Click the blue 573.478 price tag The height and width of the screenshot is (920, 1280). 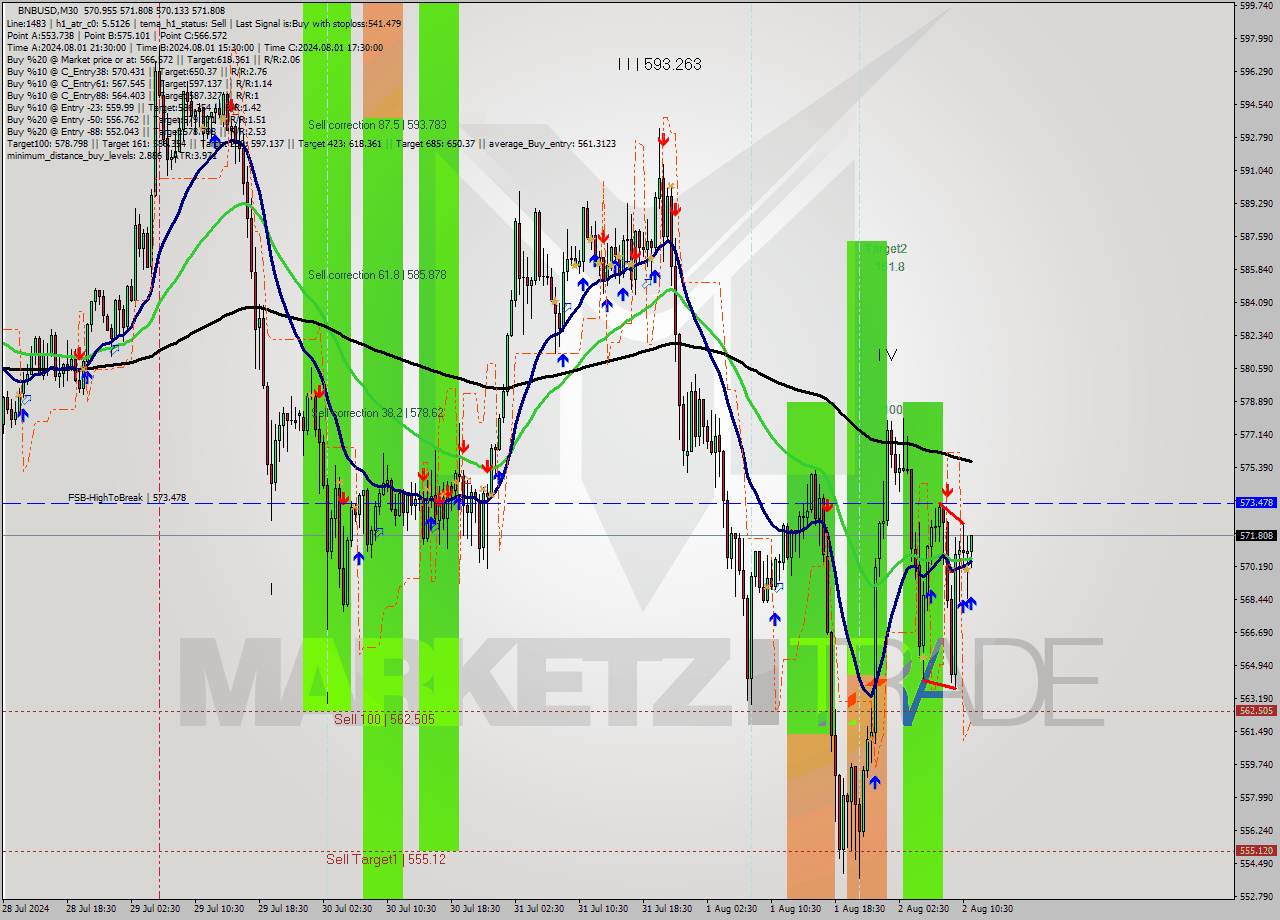coord(1256,503)
